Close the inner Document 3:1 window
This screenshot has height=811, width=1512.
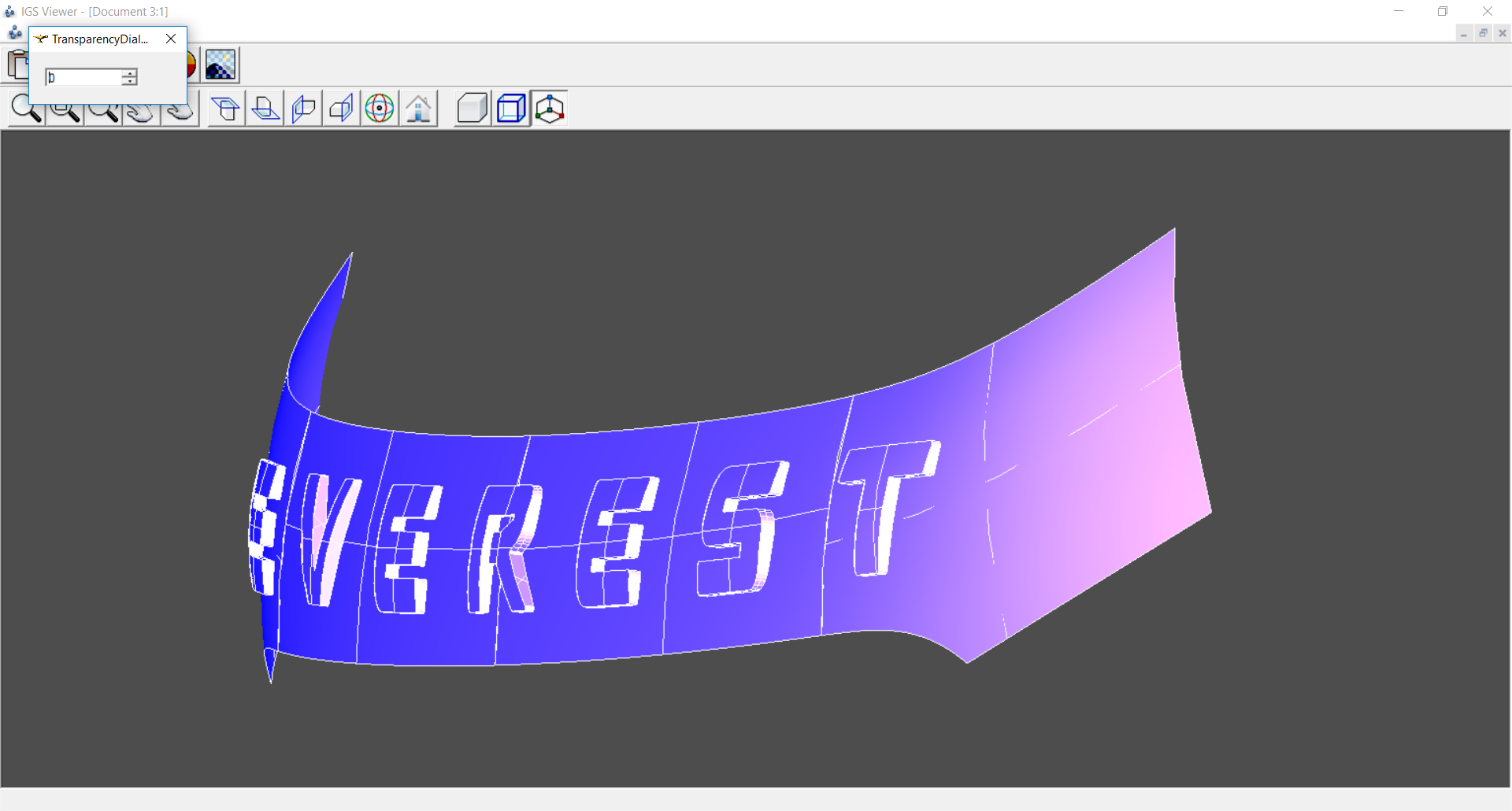pyautogui.click(x=1502, y=33)
